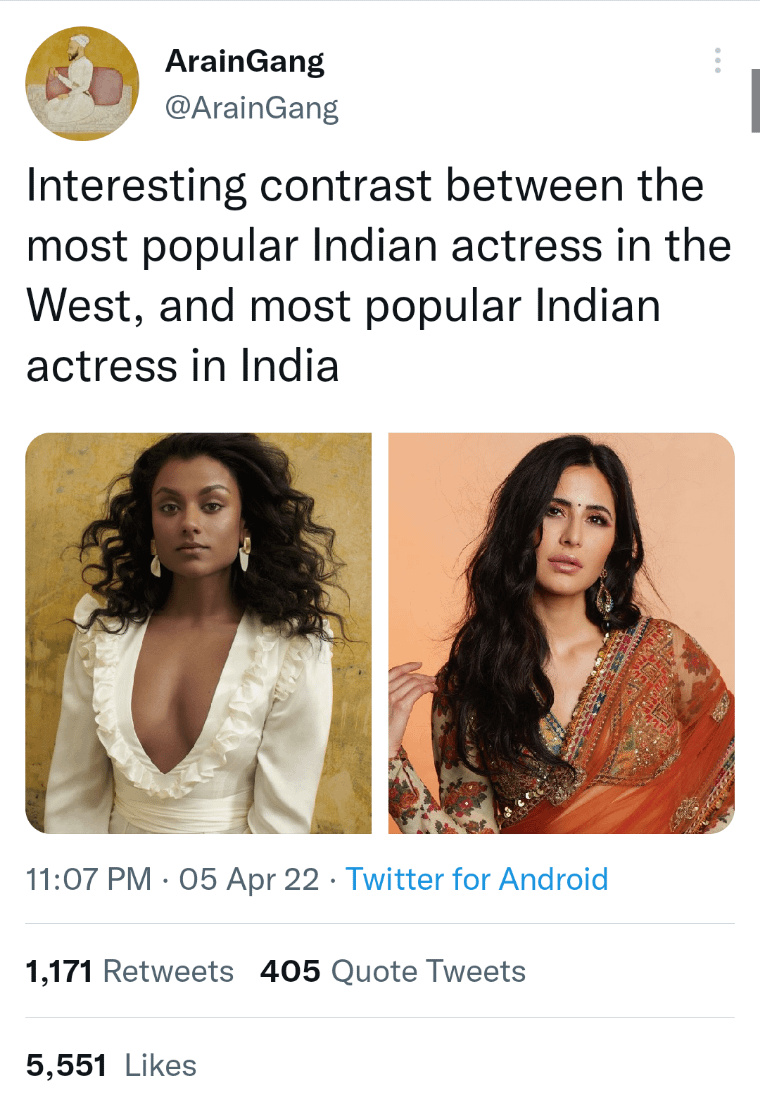Viewport: 760px width, 1105px height.
Task: Open the Quote Tweets list
Action: [428, 971]
